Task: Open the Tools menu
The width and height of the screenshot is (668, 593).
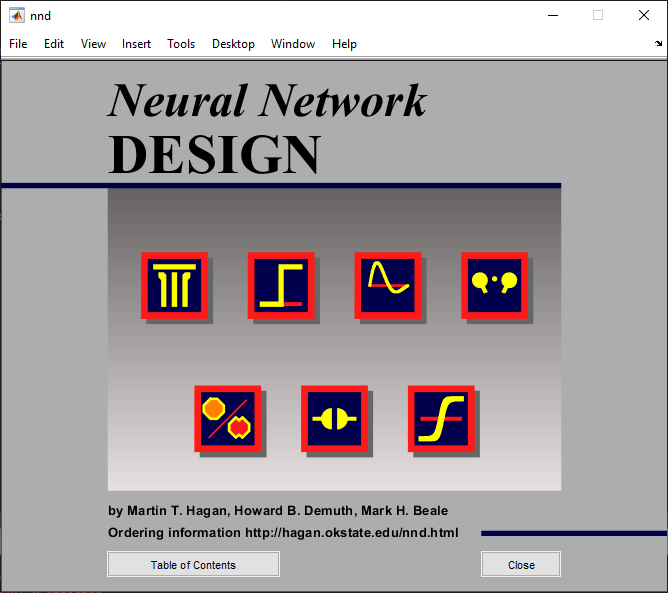Action: (181, 44)
